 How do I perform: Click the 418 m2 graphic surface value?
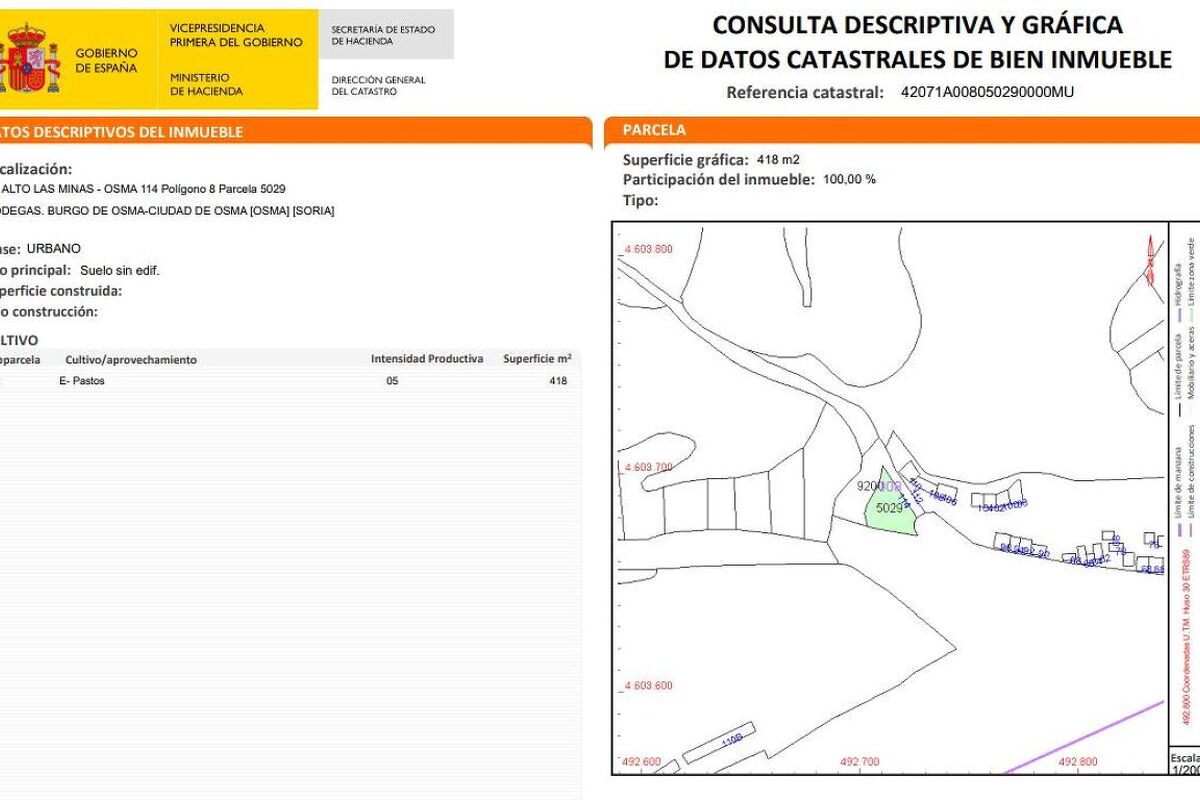[778, 160]
